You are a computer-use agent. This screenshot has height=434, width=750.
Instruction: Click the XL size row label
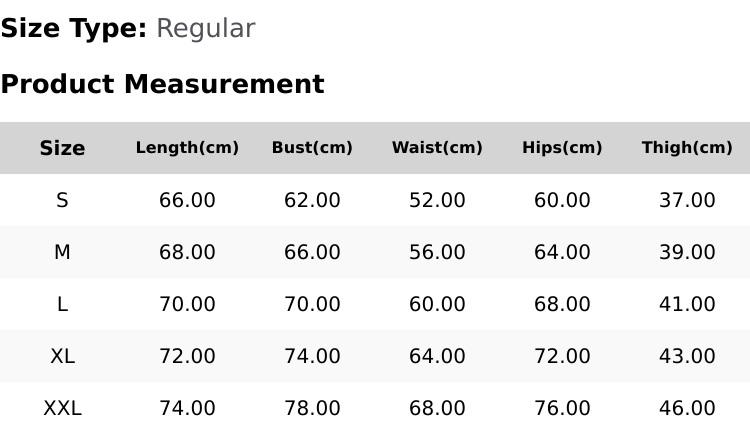click(x=62, y=356)
